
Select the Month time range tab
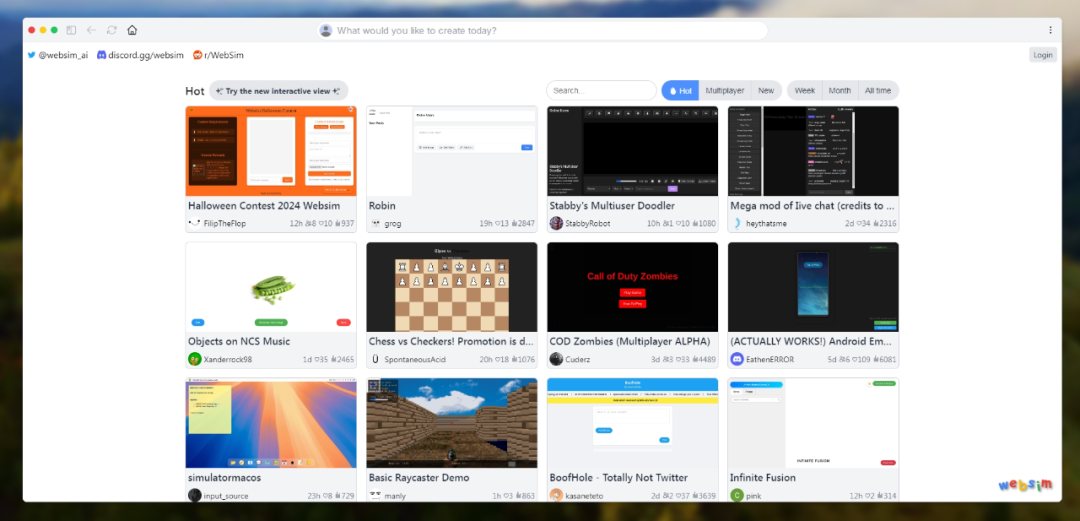(x=840, y=90)
